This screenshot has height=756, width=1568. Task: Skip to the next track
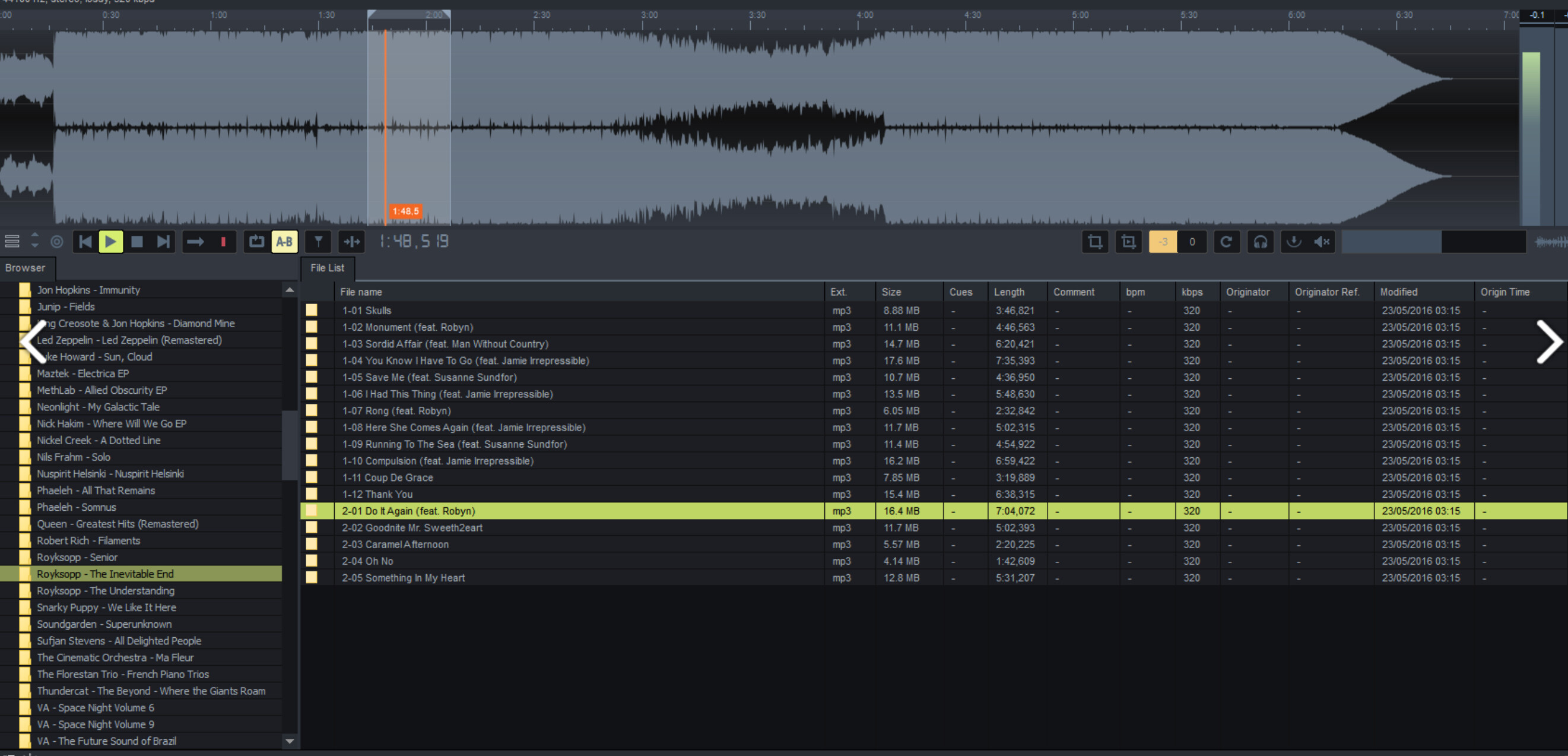tap(163, 242)
